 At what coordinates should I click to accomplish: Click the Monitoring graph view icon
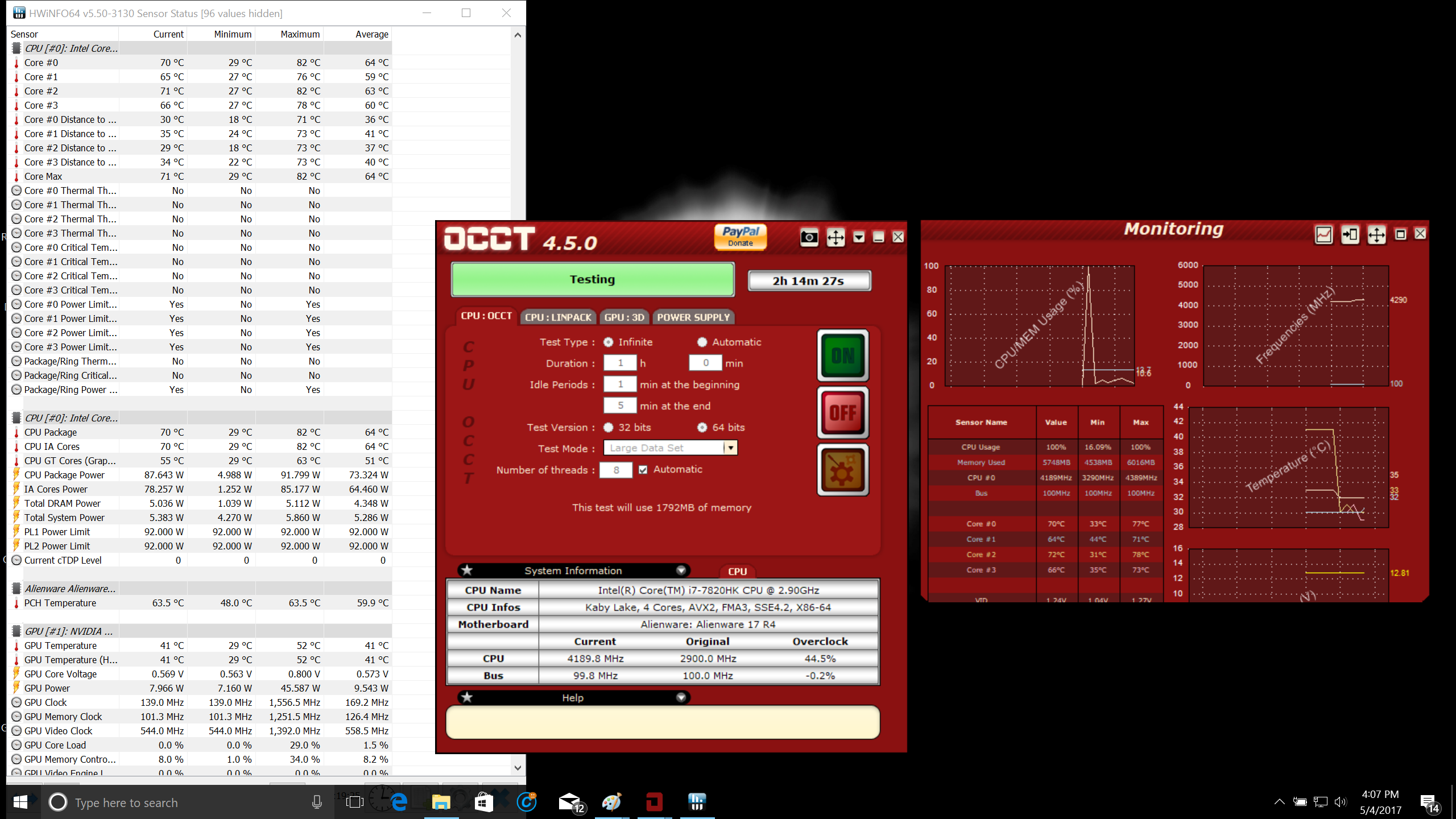(1323, 234)
